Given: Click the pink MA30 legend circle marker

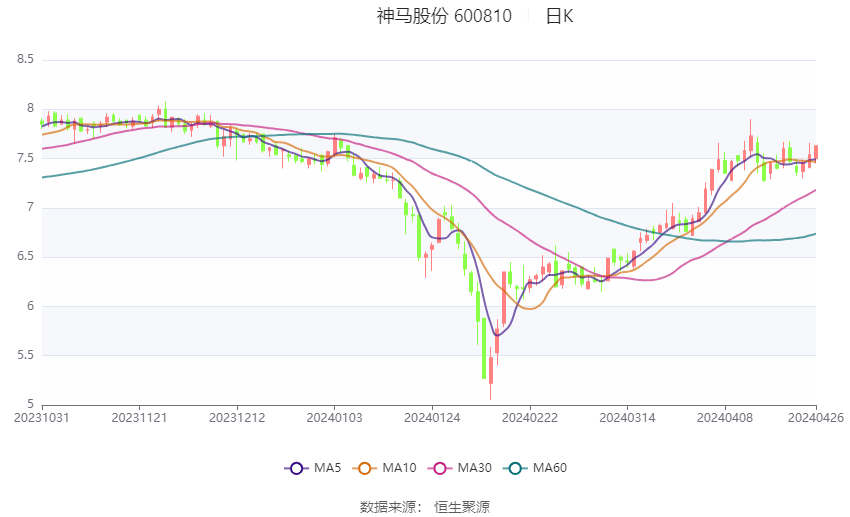Looking at the screenshot, I should (x=436, y=467).
